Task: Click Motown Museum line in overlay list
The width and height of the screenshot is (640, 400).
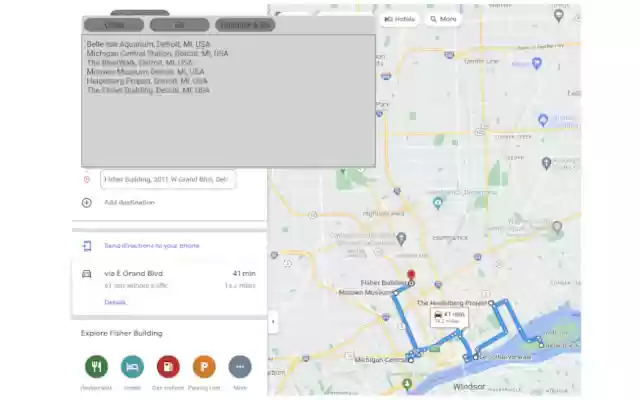Action: [x=145, y=71]
